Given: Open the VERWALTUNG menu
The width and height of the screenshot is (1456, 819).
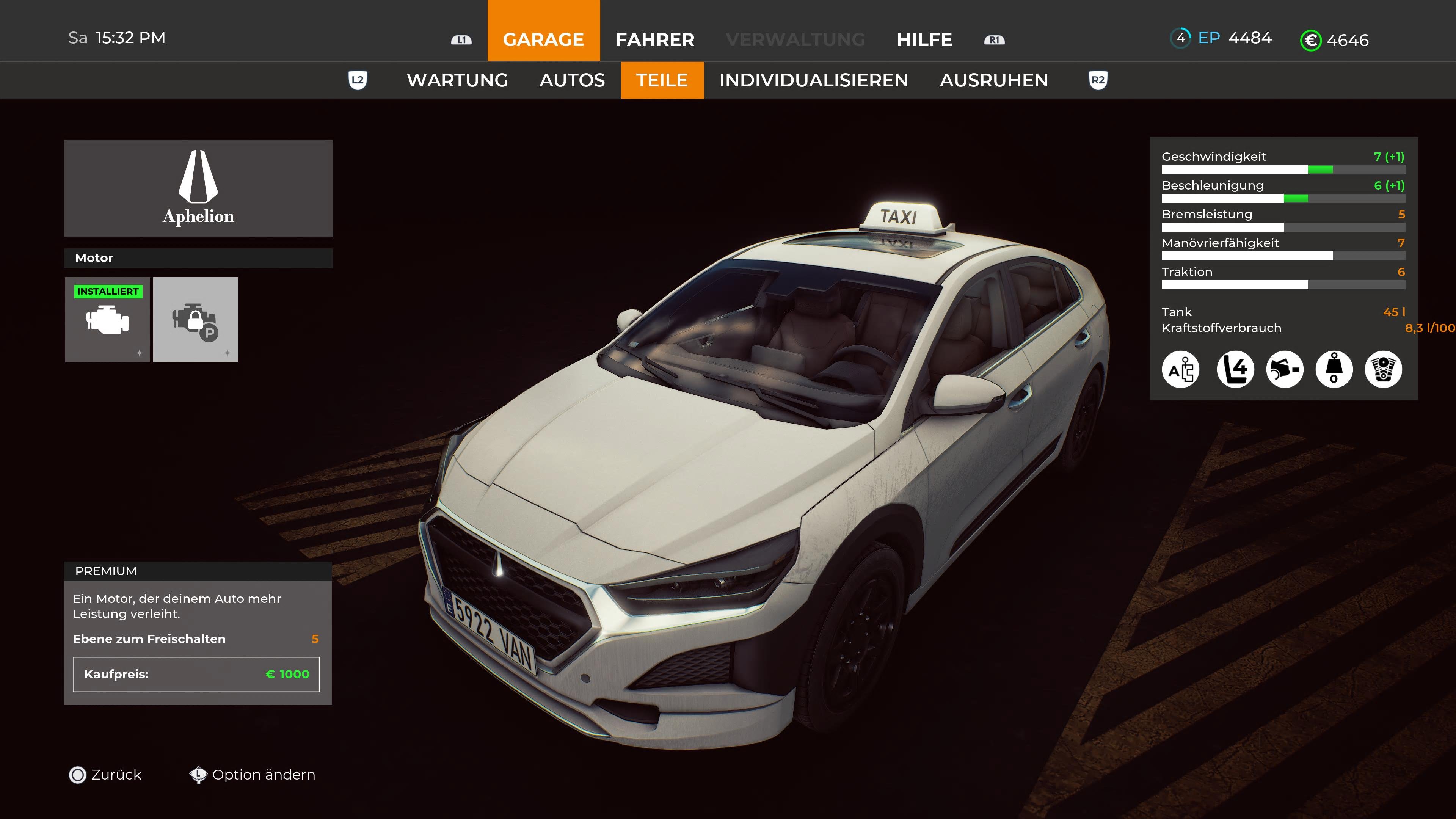Looking at the screenshot, I should (x=796, y=39).
